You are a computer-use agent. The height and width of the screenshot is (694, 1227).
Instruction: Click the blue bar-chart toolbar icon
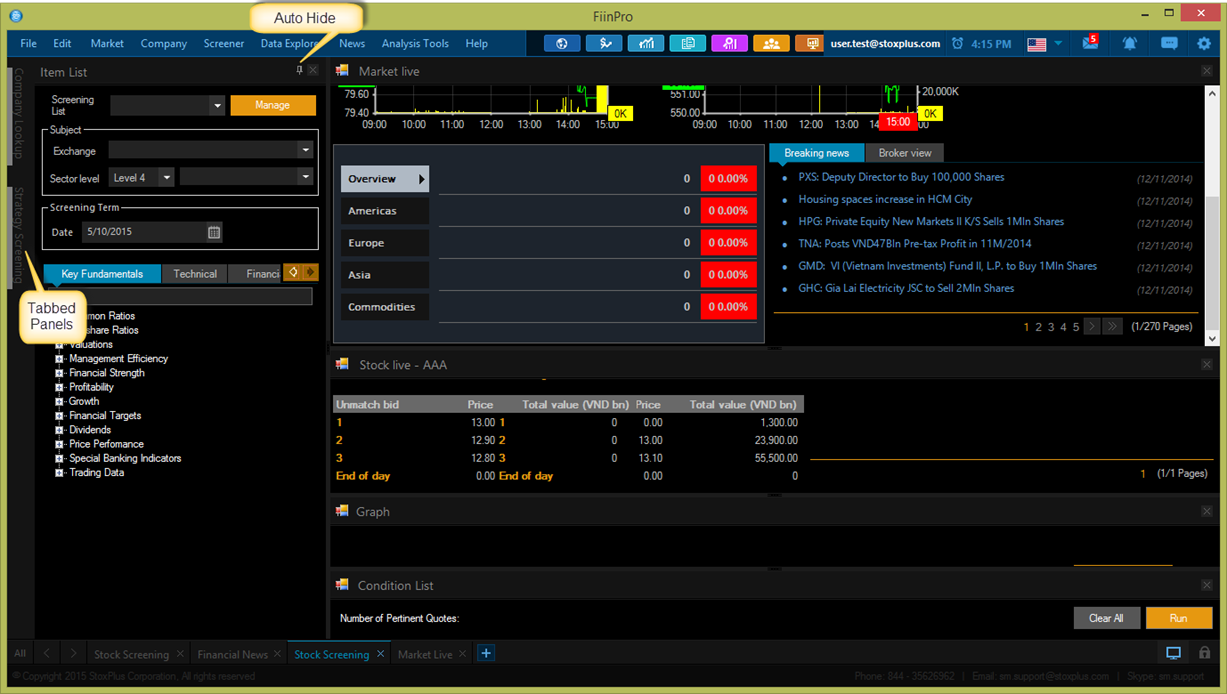(646, 43)
